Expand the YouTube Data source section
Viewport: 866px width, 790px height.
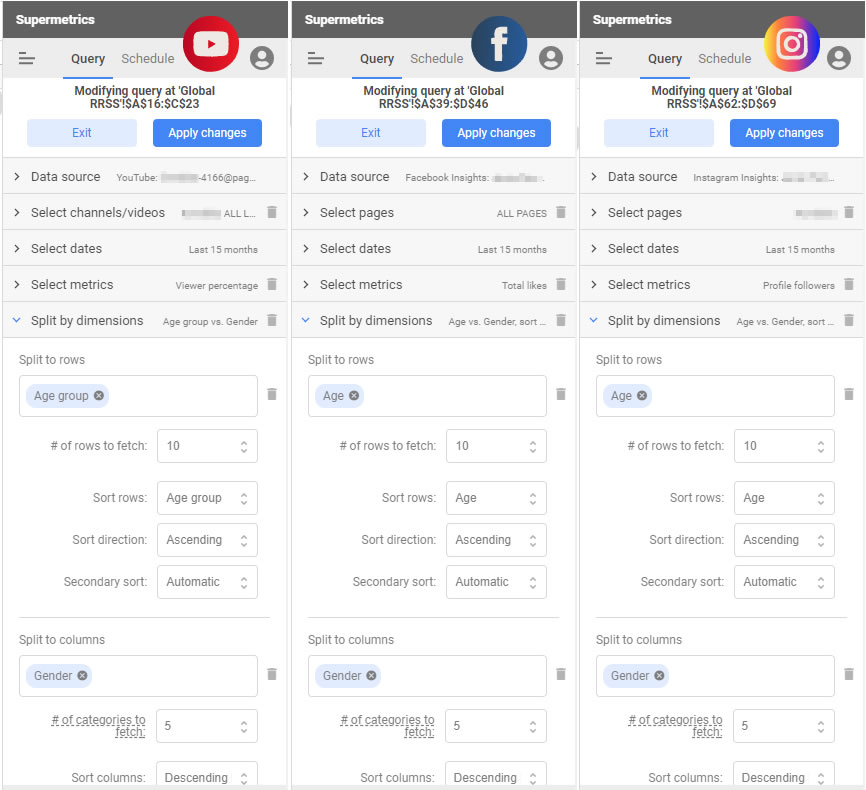pos(145,177)
